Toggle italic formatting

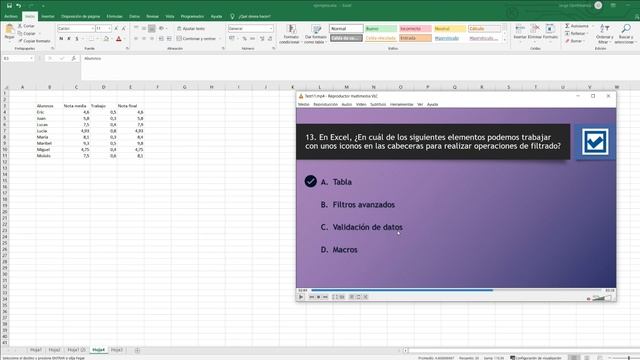click(69, 39)
